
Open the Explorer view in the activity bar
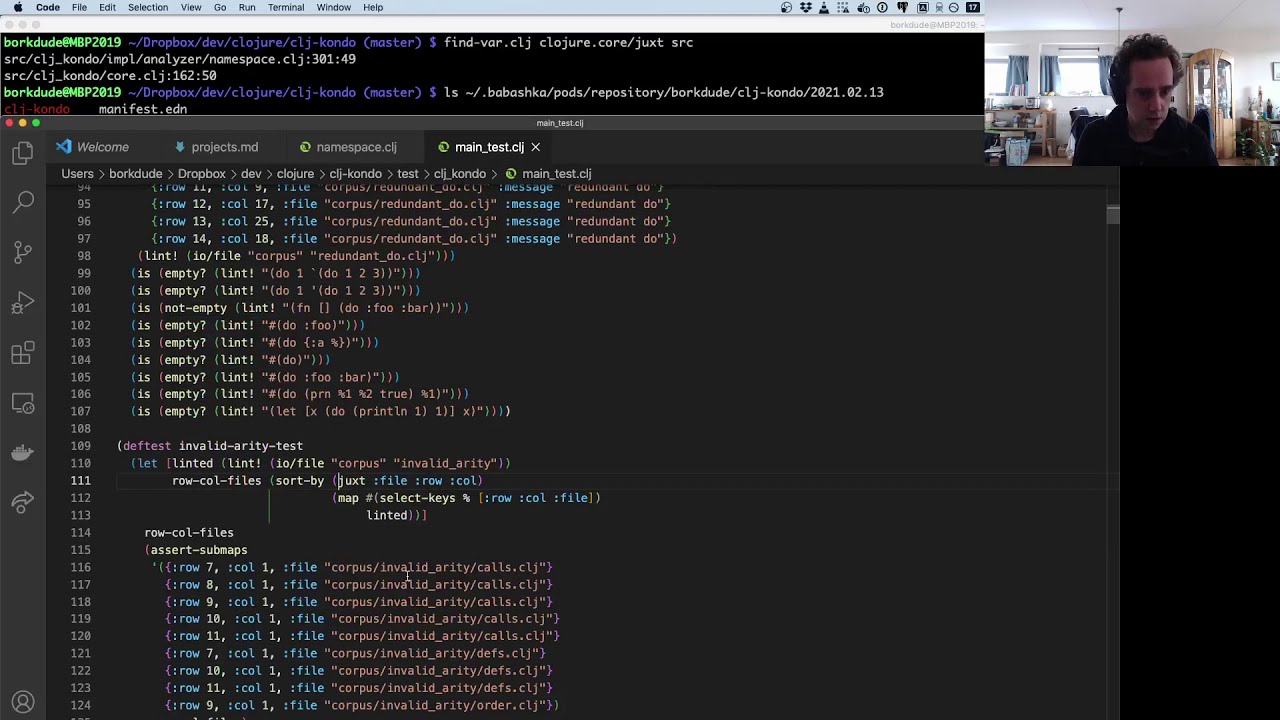23,153
